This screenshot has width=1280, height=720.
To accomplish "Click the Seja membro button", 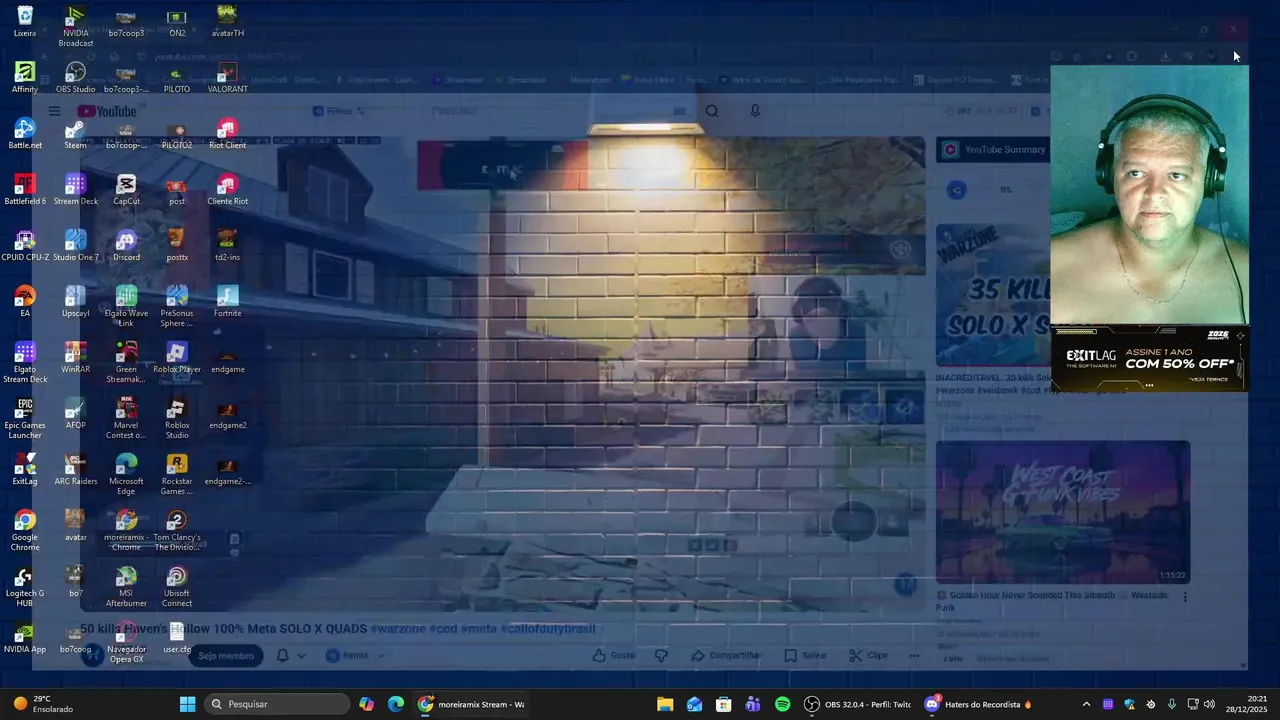I will [x=226, y=656].
